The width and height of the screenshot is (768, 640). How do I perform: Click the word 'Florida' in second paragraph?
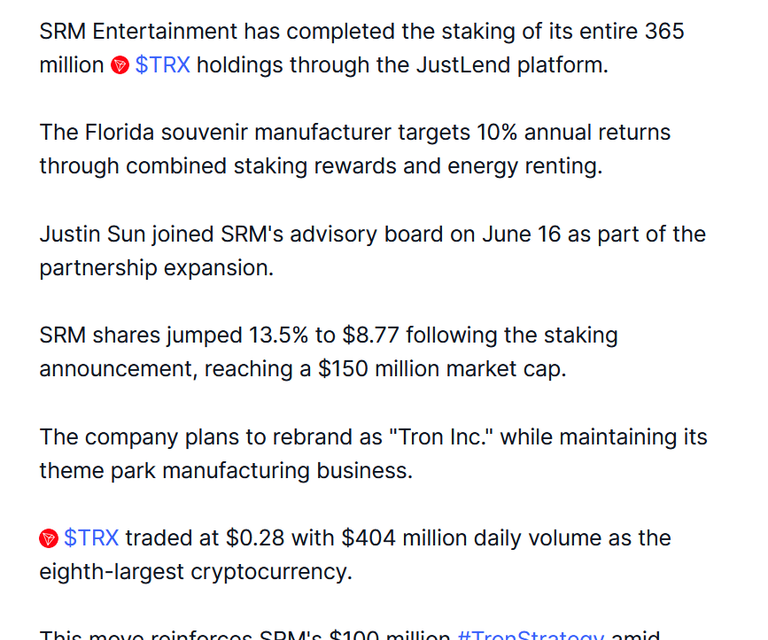(120, 133)
